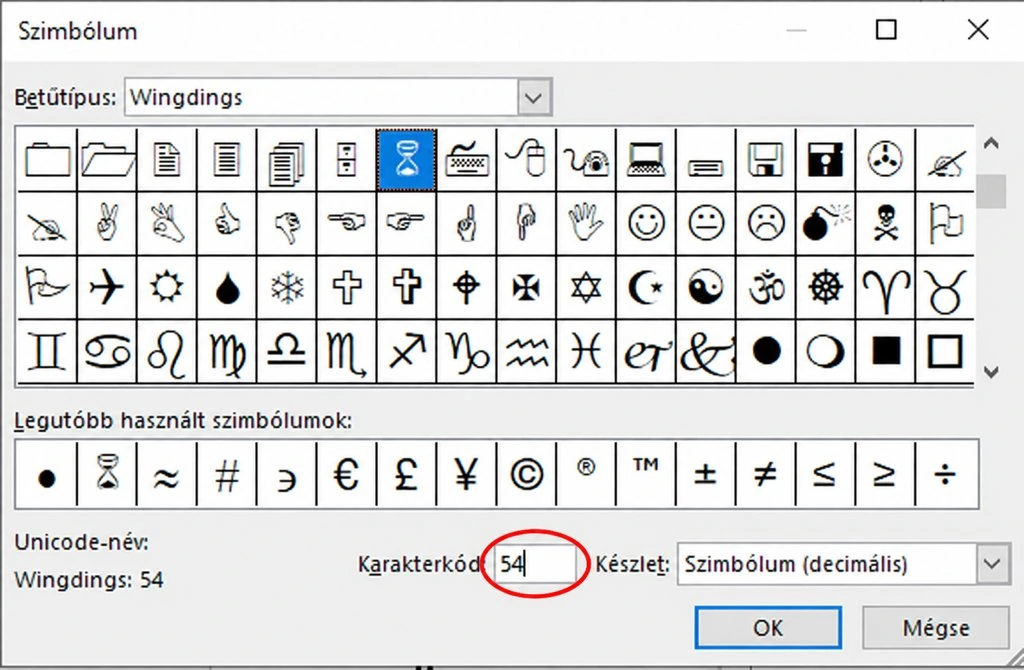Pick the Leo zodiac symbol
The height and width of the screenshot is (670, 1024).
coord(167,351)
